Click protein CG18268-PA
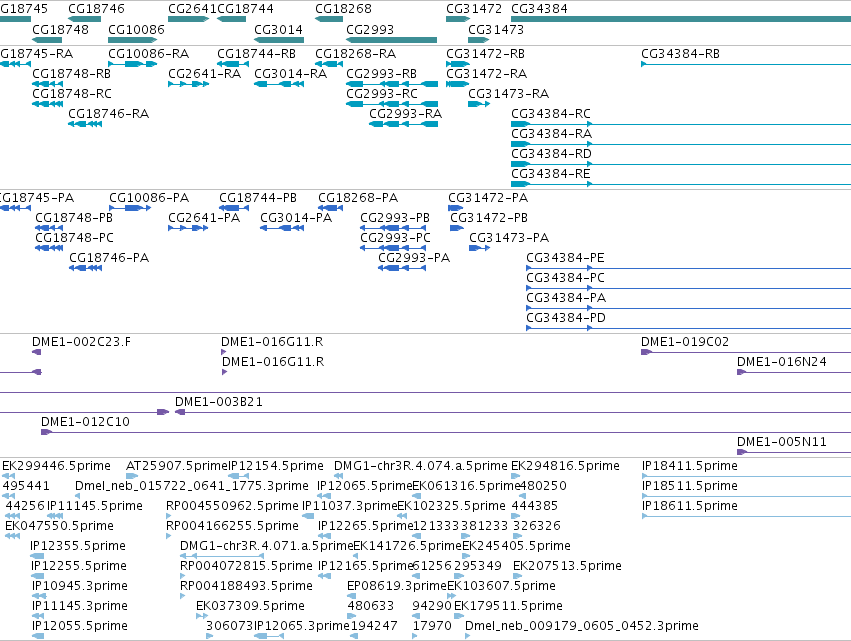 coord(331,208)
